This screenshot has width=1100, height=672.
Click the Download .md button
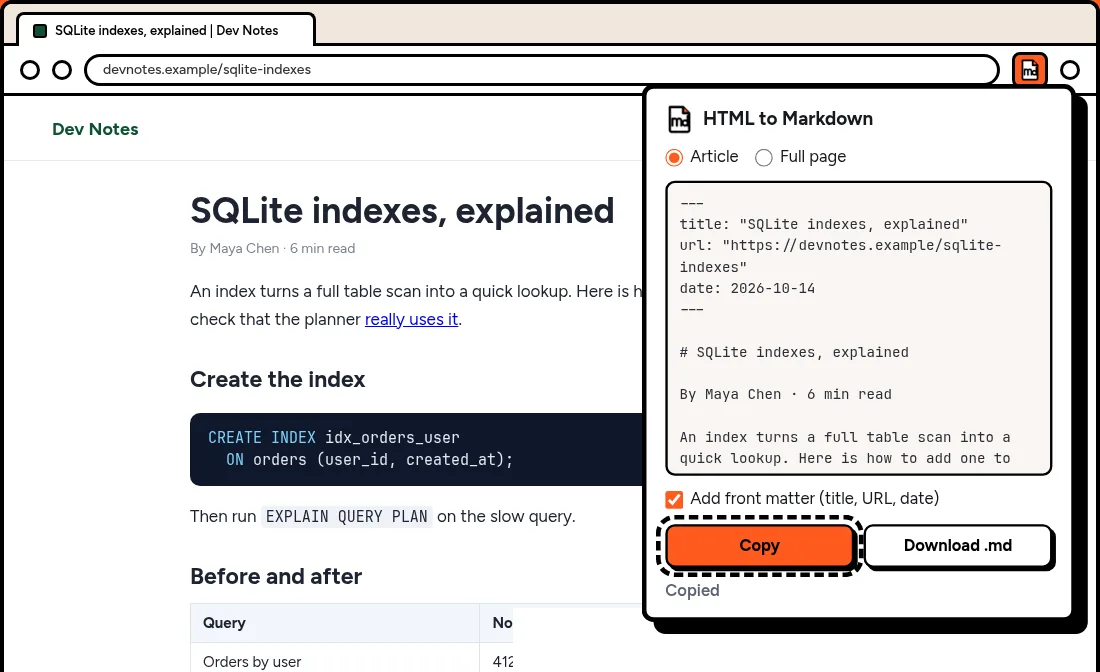tap(958, 546)
